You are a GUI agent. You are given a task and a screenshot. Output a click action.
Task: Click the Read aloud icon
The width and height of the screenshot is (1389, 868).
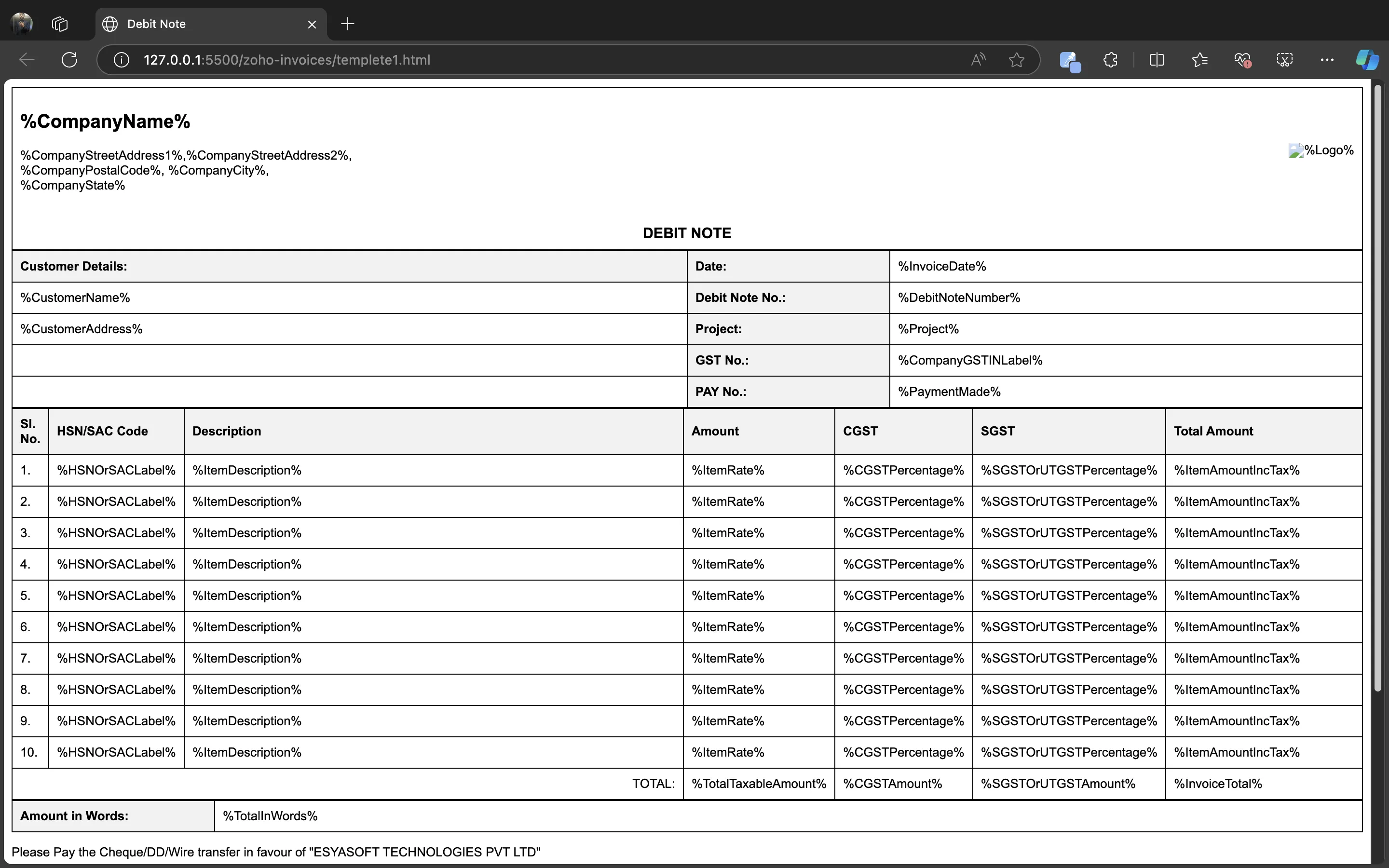point(978,60)
